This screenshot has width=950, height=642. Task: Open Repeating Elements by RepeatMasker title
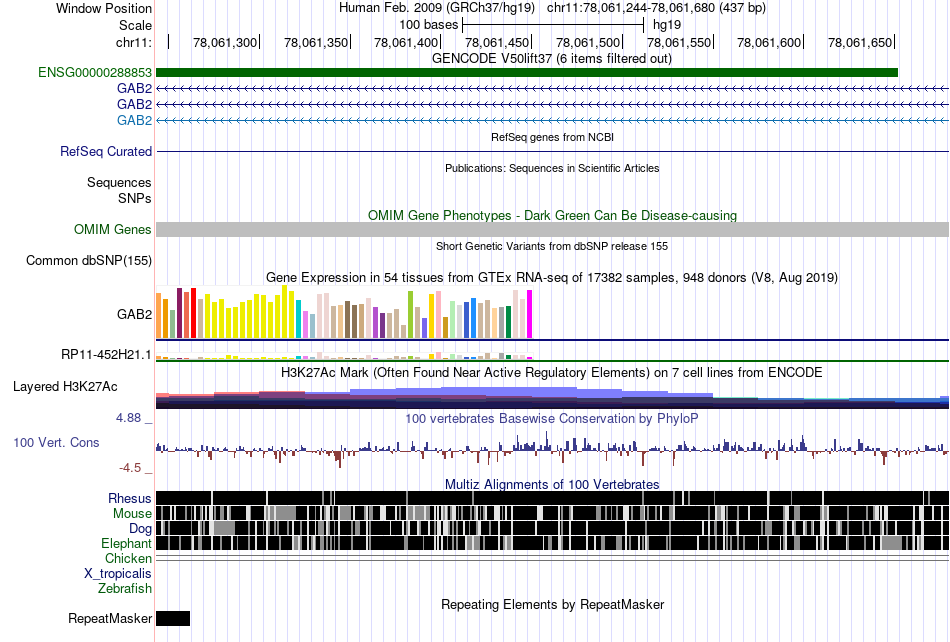(552, 604)
